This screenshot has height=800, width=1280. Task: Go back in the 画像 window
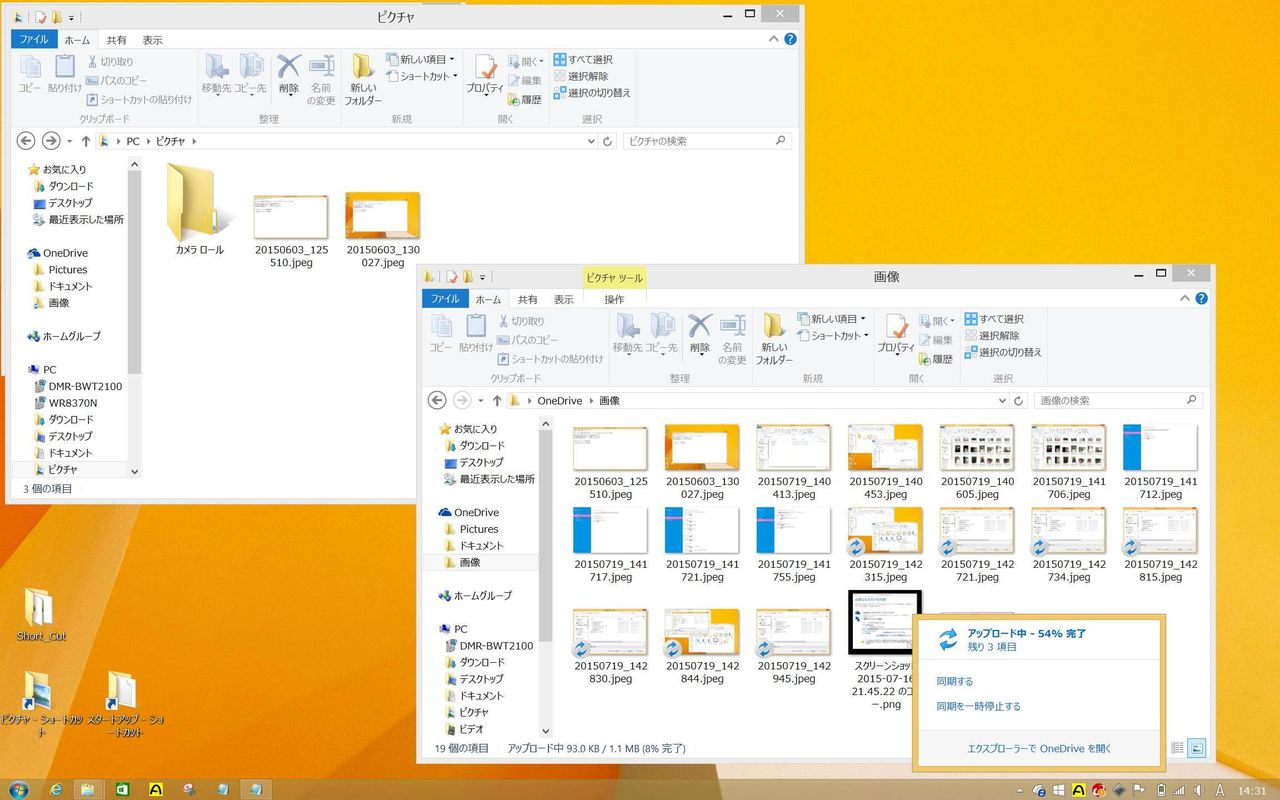437,400
